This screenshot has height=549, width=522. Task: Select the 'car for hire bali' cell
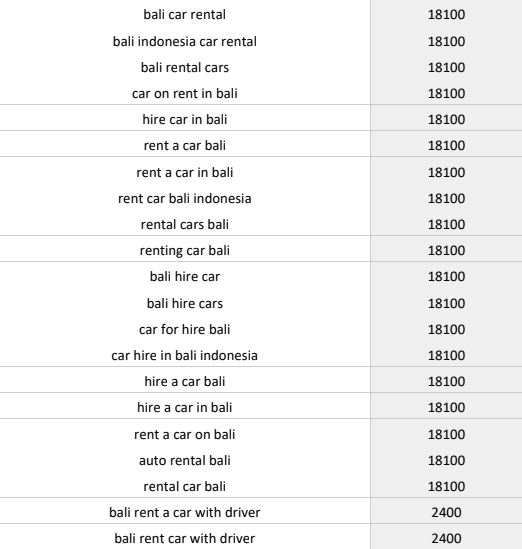coord(185,329)
